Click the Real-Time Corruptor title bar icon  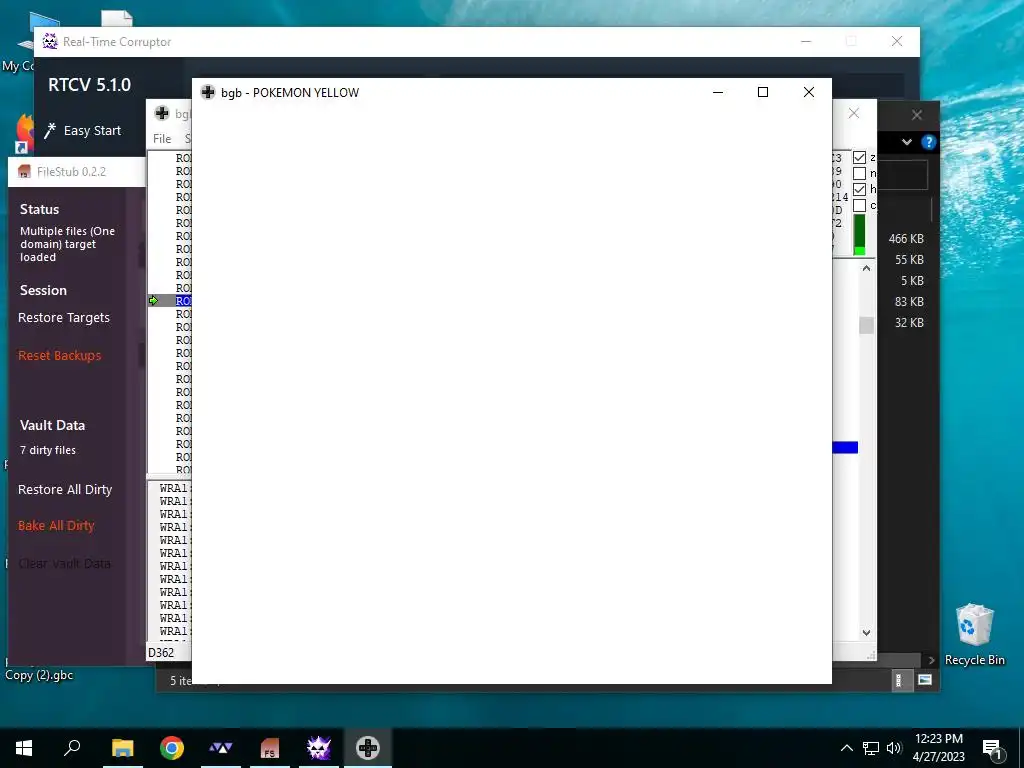coord(50,42)
